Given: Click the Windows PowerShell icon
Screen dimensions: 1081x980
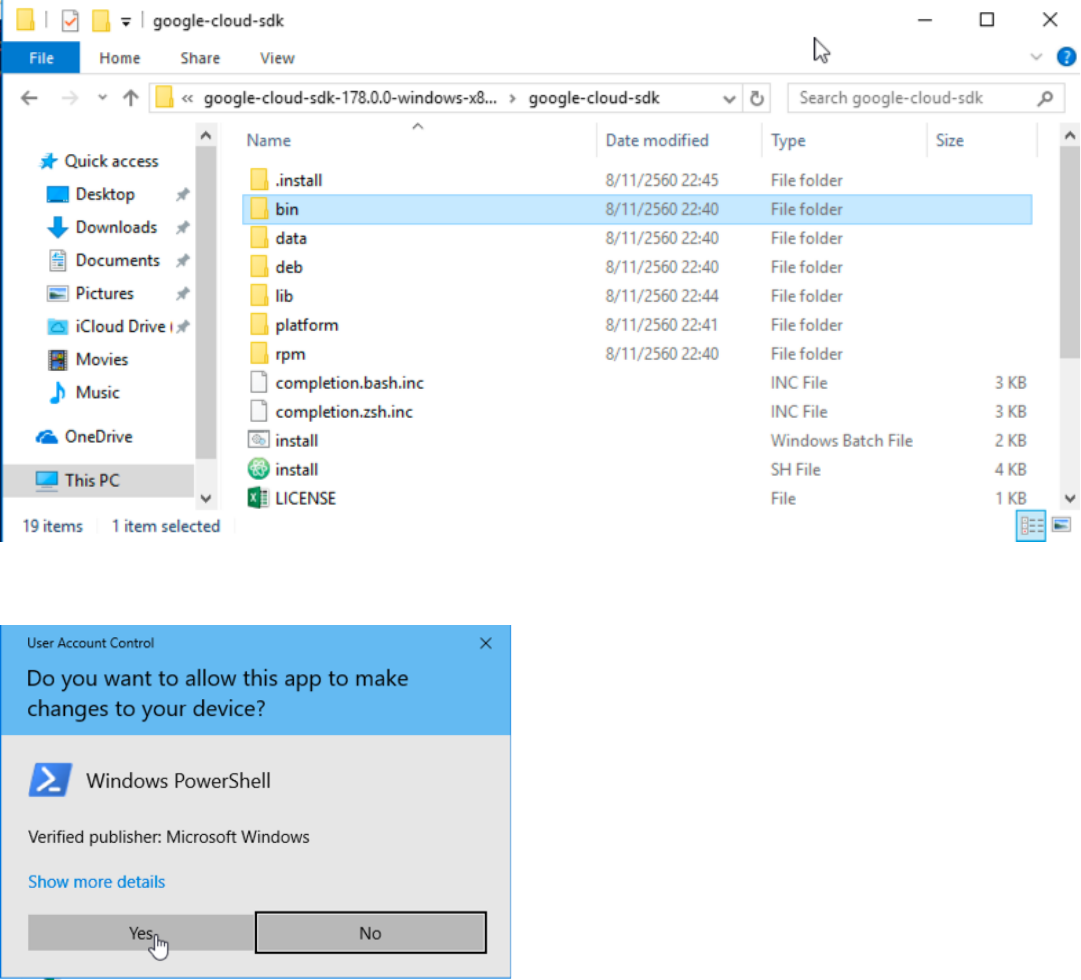Looking at the screenshot, I should click(x=50, y=780).
